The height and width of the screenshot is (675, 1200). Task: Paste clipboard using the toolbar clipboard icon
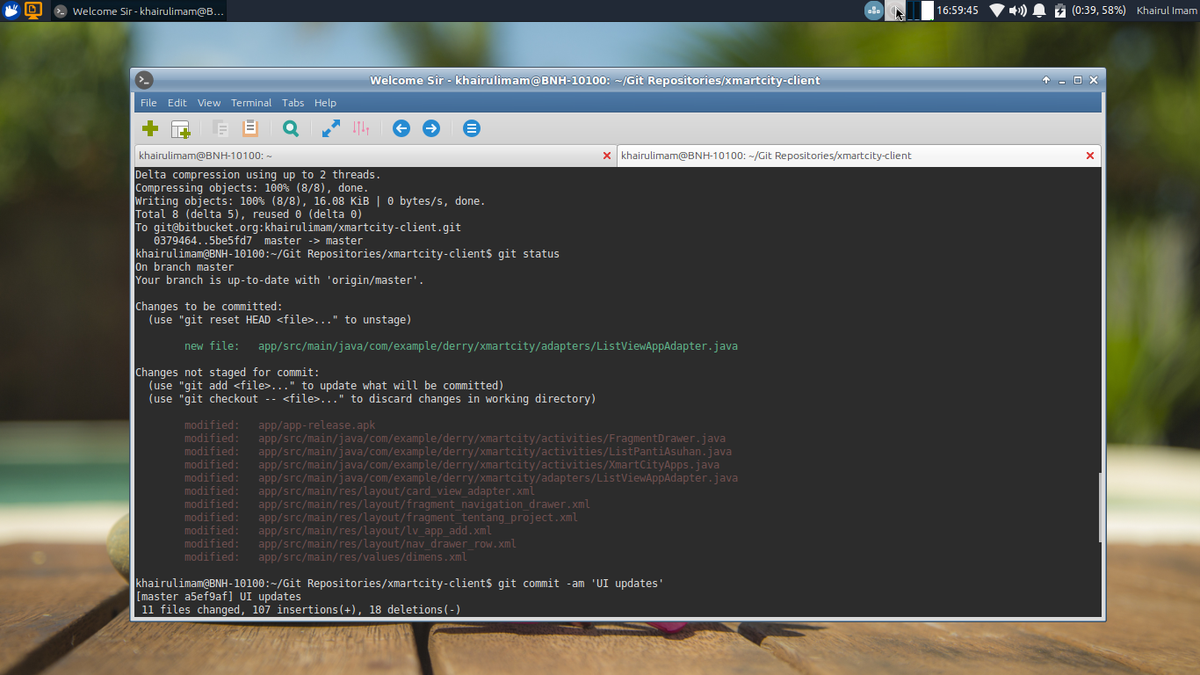[250, 128]
